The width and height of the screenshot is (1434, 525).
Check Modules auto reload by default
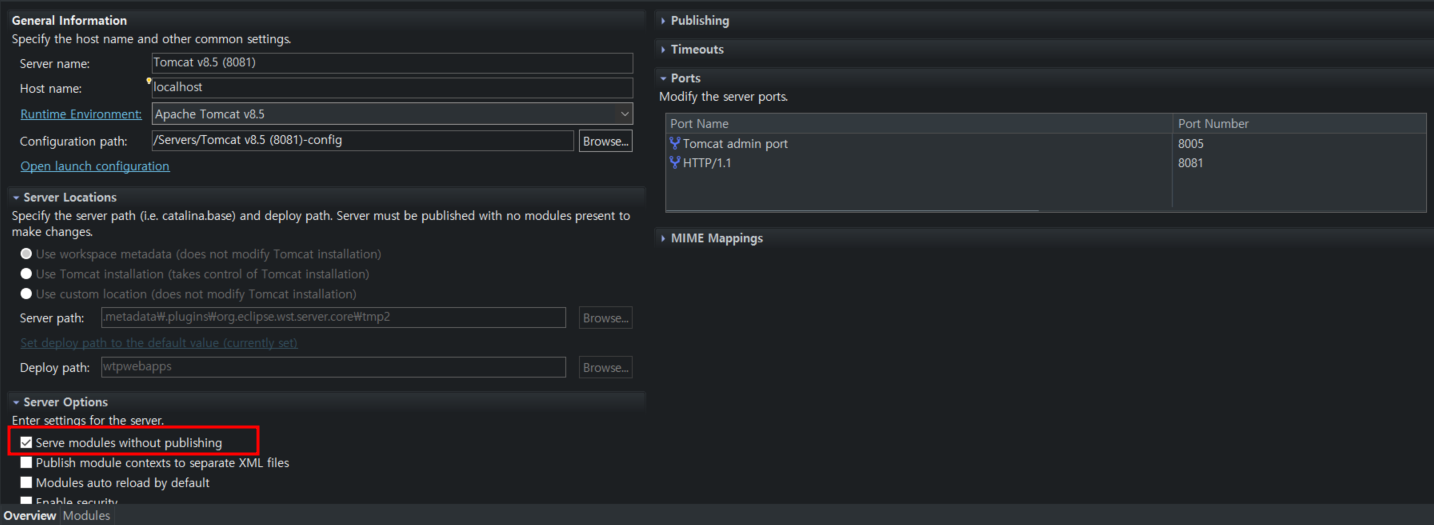point(27,483)
